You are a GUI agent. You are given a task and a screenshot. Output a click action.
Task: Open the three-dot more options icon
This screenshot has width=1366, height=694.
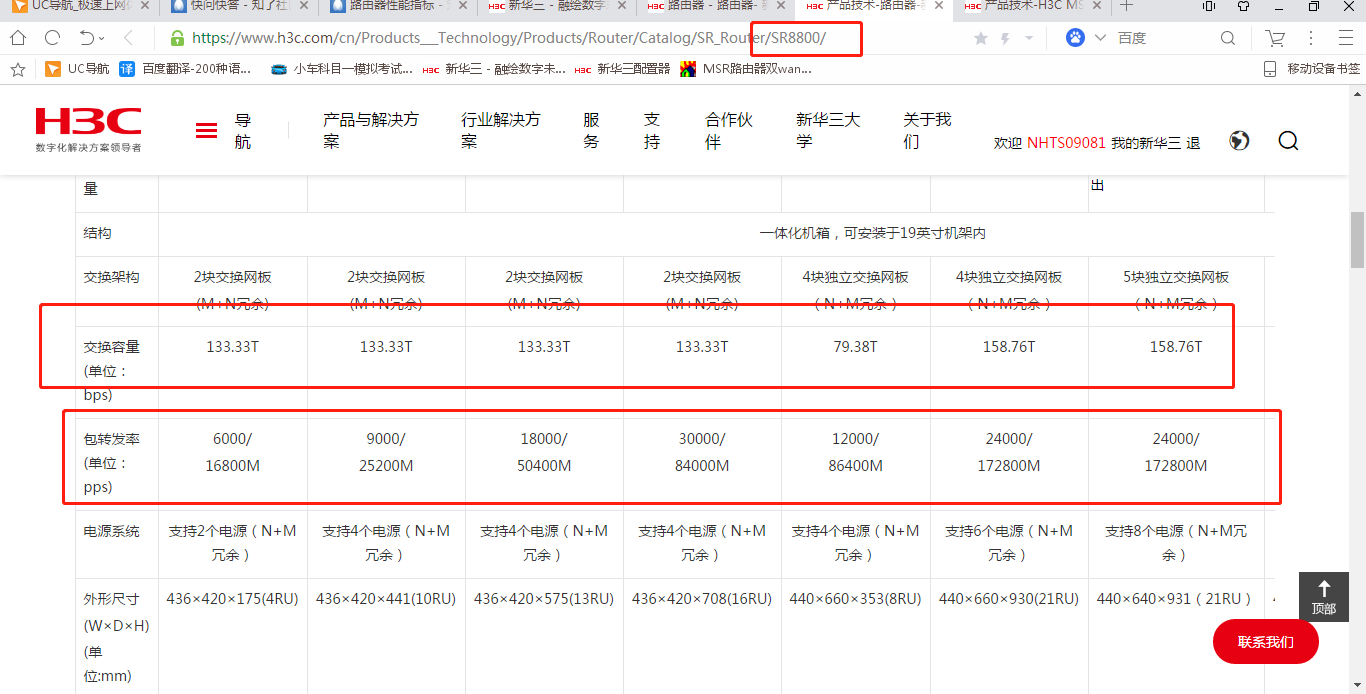coord(1311,38)
